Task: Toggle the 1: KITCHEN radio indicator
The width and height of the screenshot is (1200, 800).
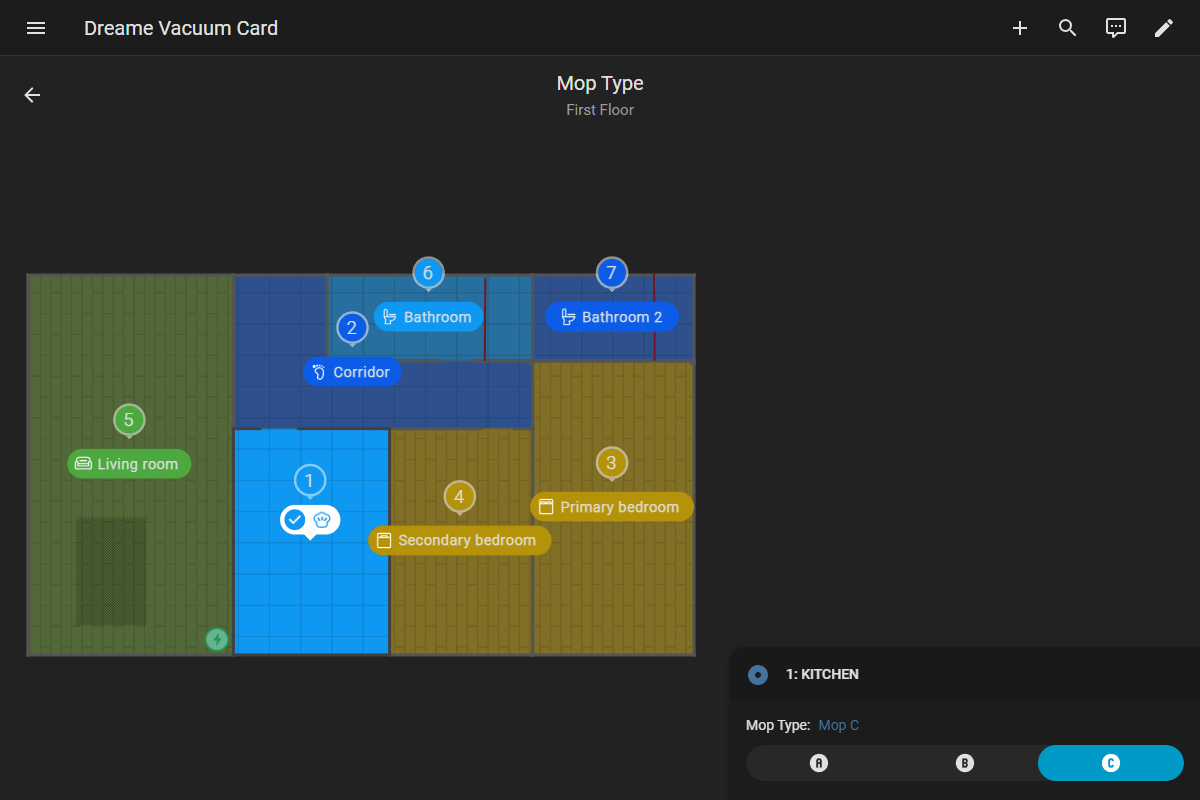Action: coord(758,675)
